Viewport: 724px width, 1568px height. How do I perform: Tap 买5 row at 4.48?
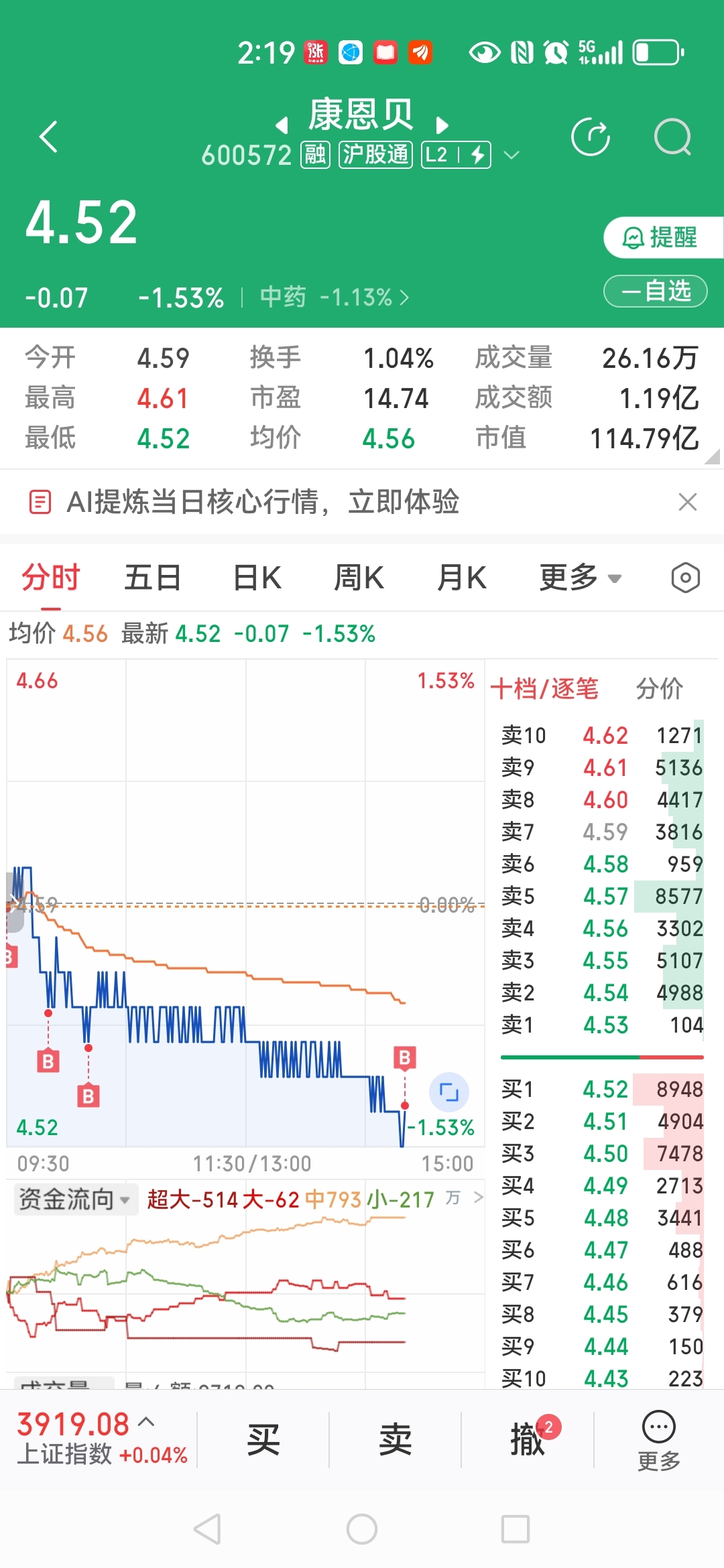pos(602,1218)
